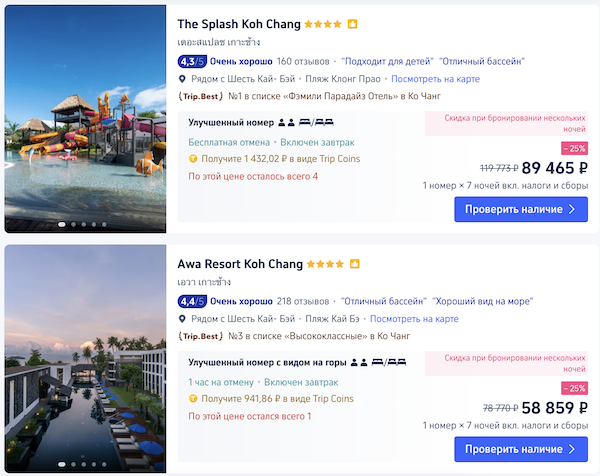This screenshot has height=476, width=600.
Task: Check availability for The Splash Koh Chang
Action: coord(521,209)
